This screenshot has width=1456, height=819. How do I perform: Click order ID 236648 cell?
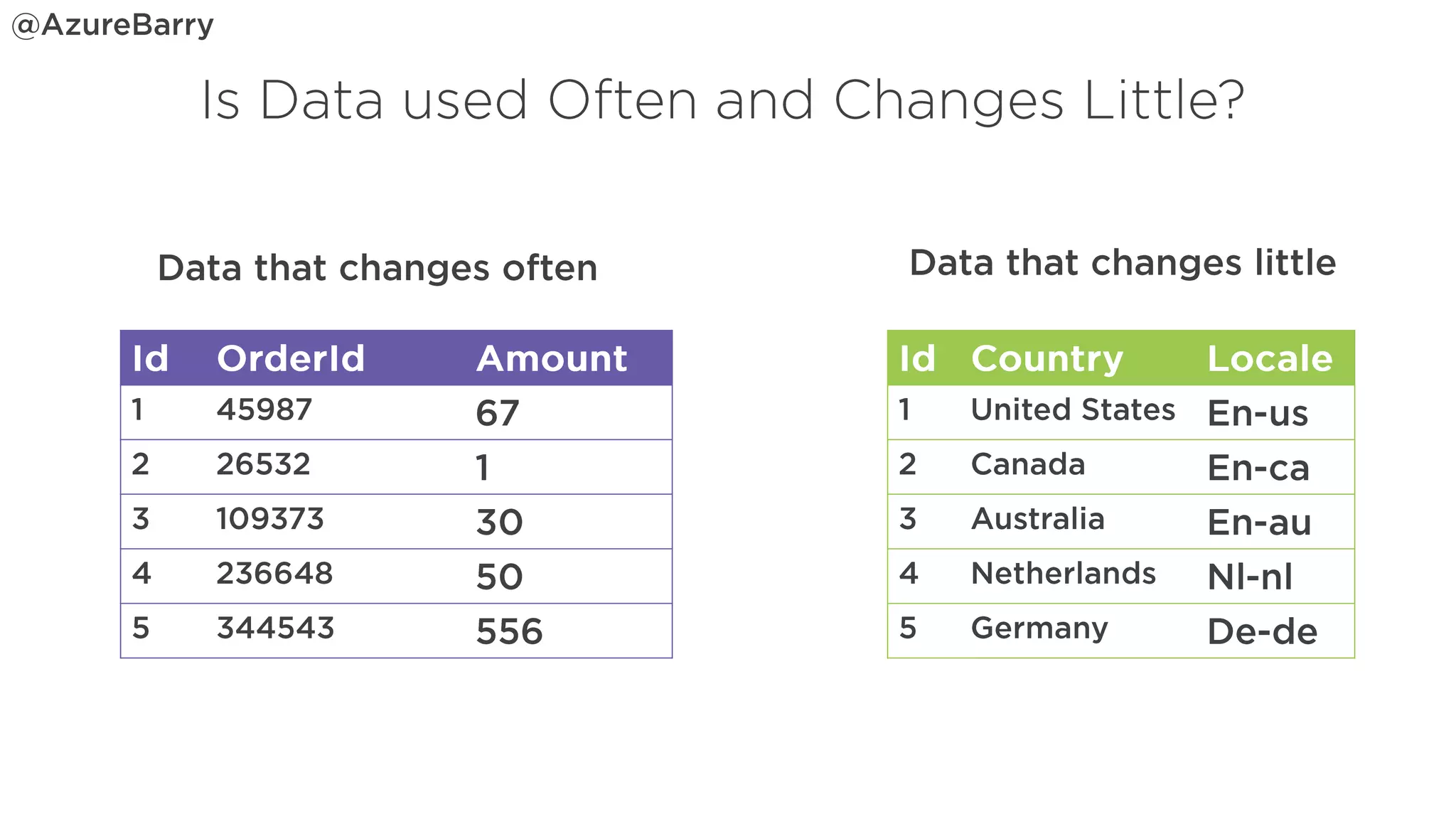(274, 573)
